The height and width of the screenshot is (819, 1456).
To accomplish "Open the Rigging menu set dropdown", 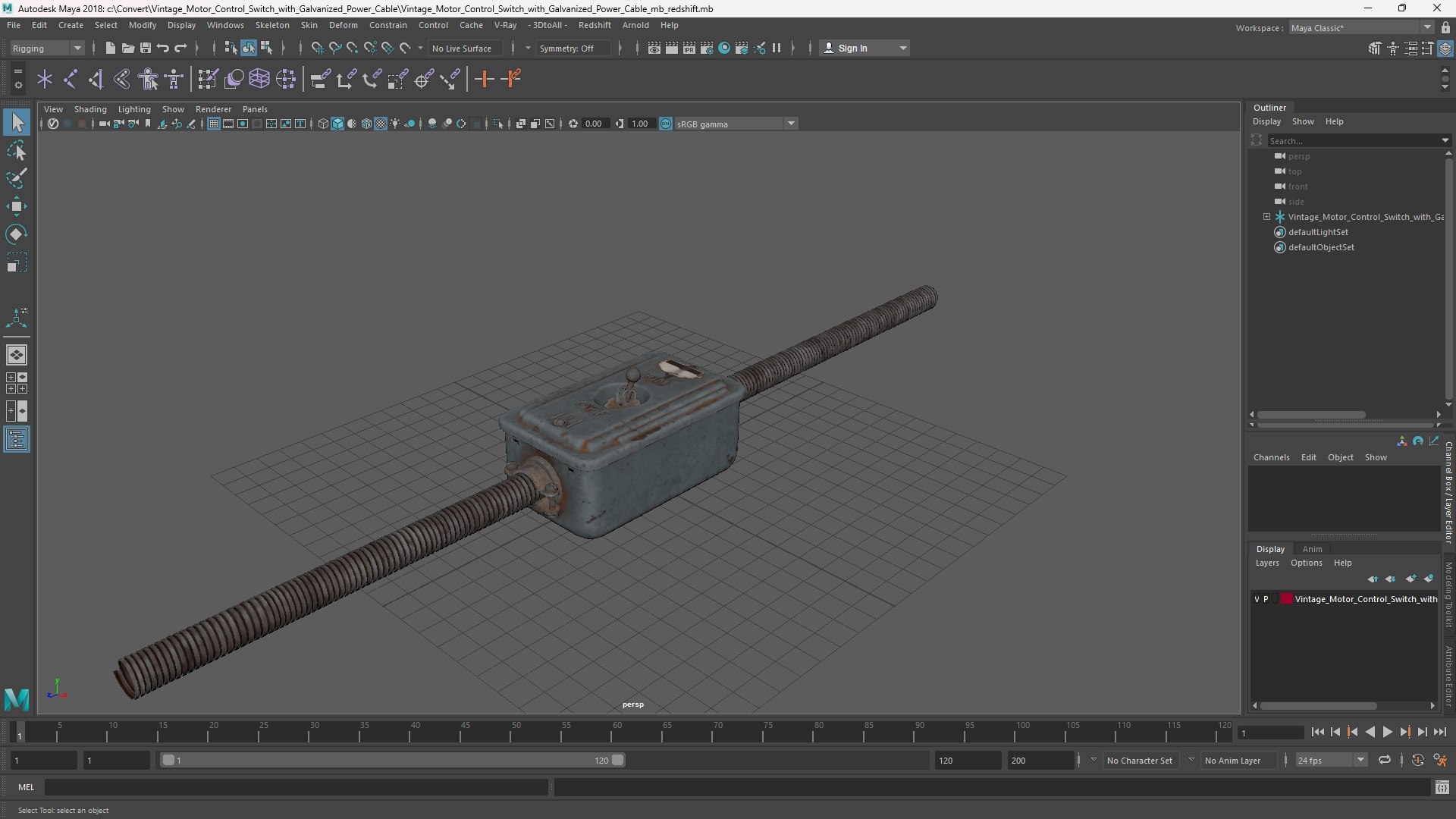I will point(47,48).
